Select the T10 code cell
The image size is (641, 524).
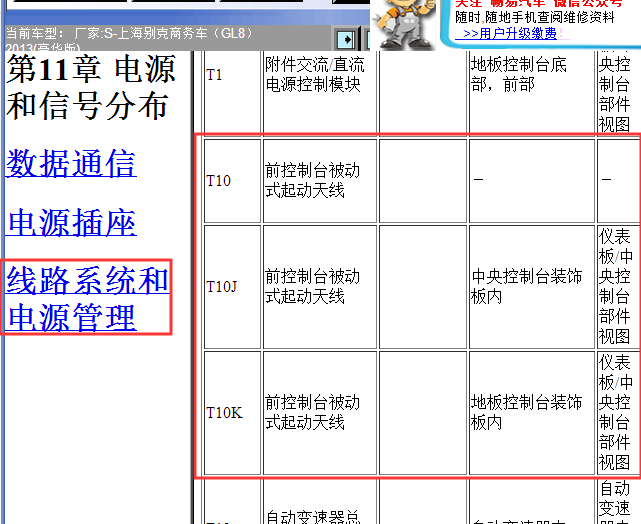(232, 181)
